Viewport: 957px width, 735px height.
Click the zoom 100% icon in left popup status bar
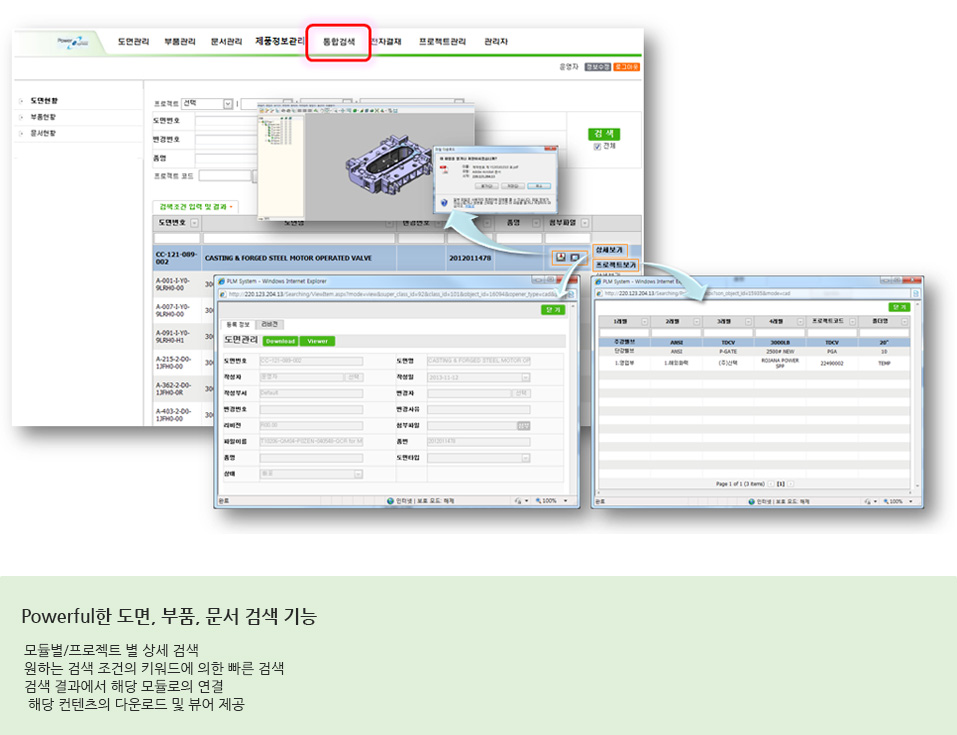pos(541,500)
